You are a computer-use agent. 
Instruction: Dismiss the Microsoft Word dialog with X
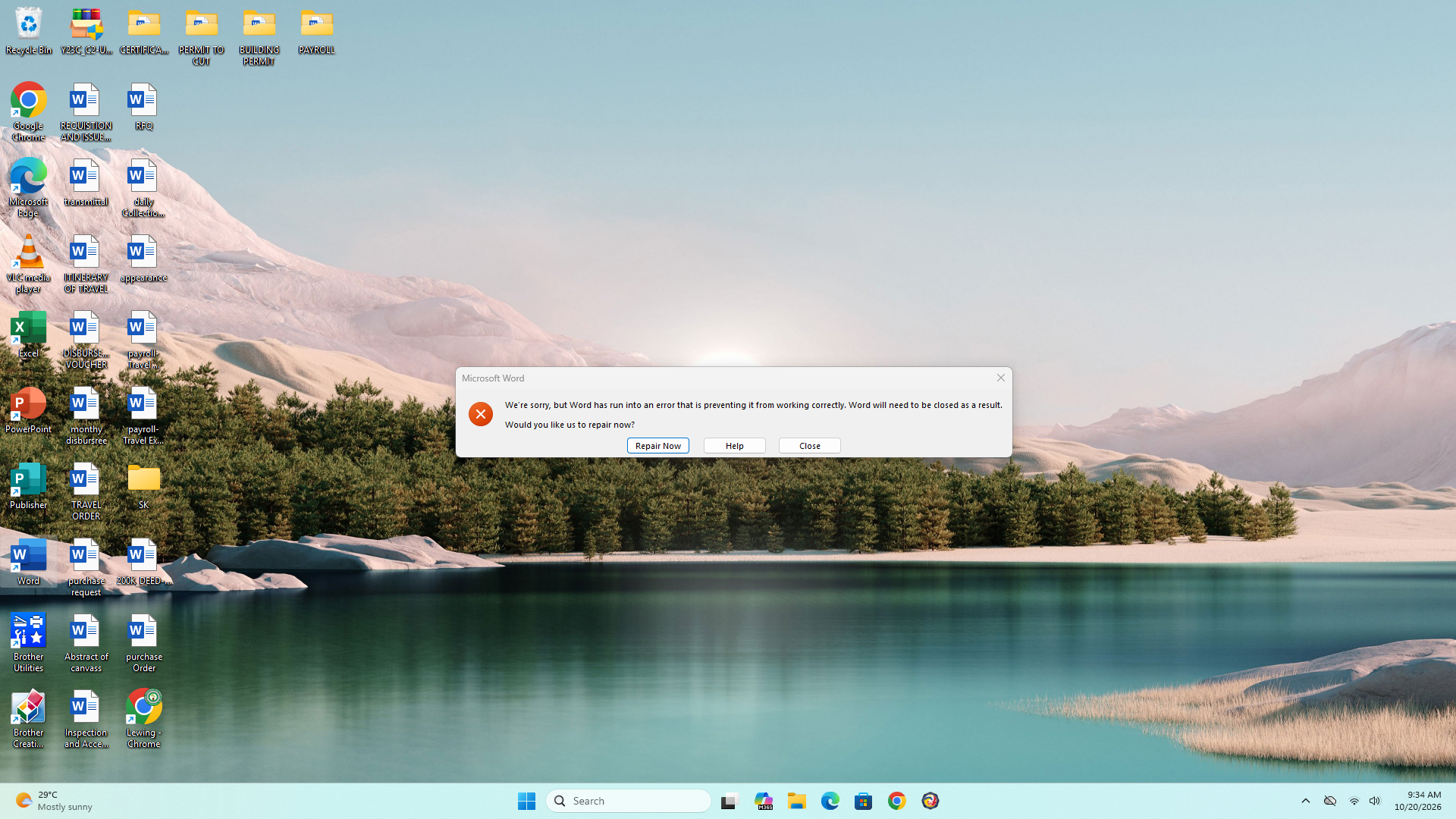[x=1000, y=378]
